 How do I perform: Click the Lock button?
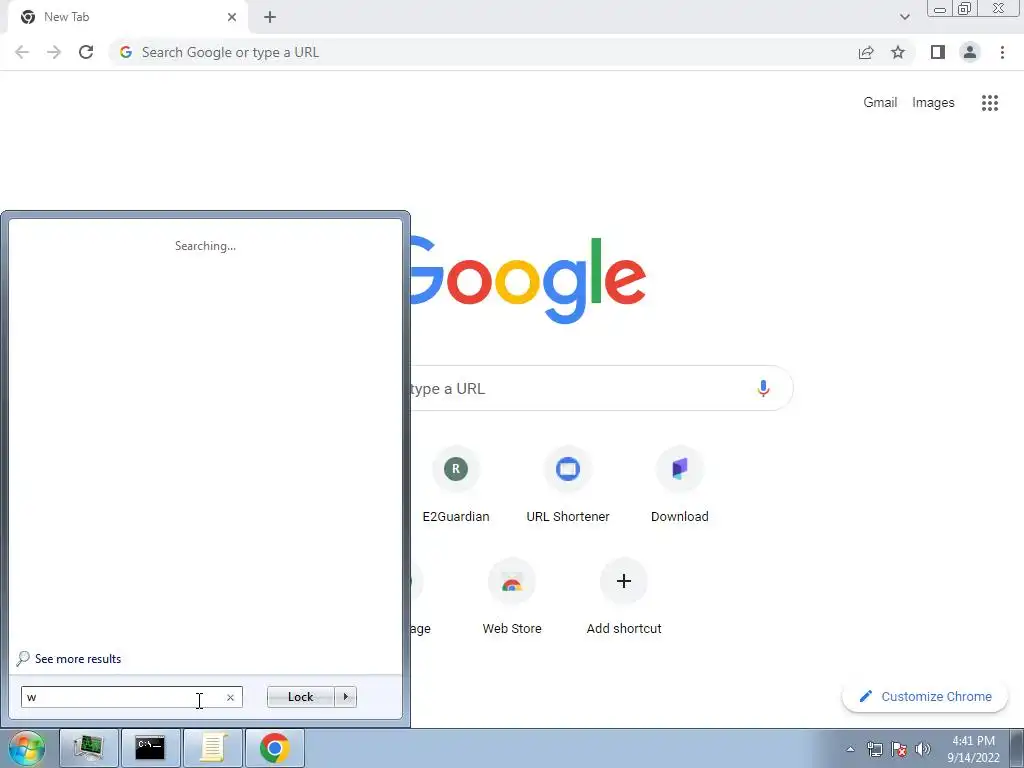[300, 697]
